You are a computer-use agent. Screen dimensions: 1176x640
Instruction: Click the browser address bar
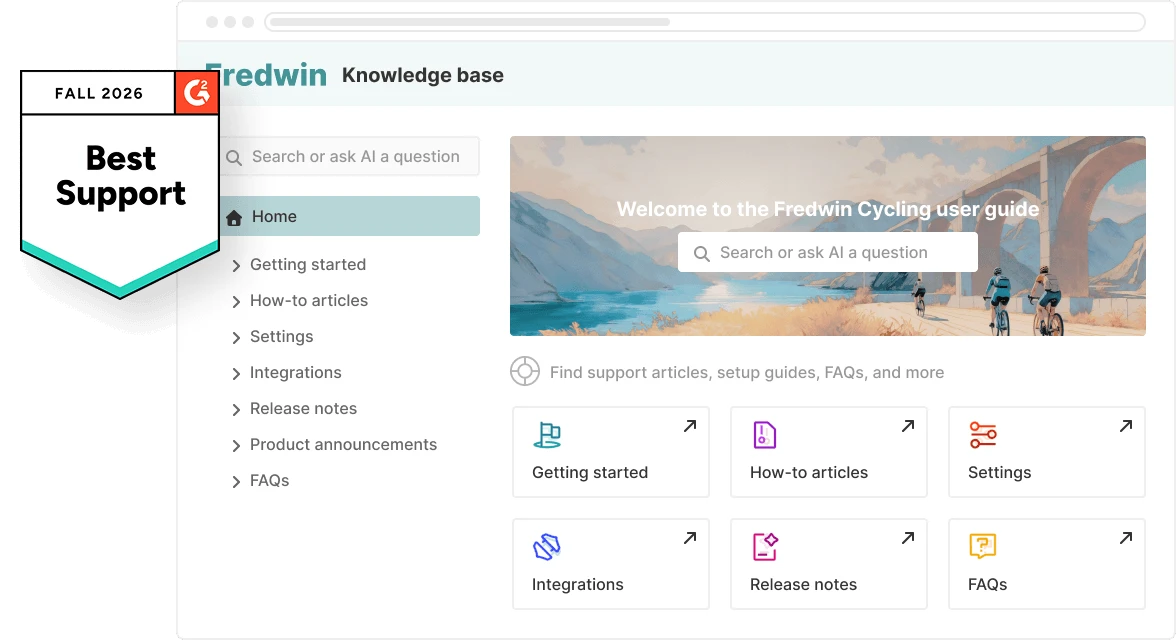click(705, 22)
